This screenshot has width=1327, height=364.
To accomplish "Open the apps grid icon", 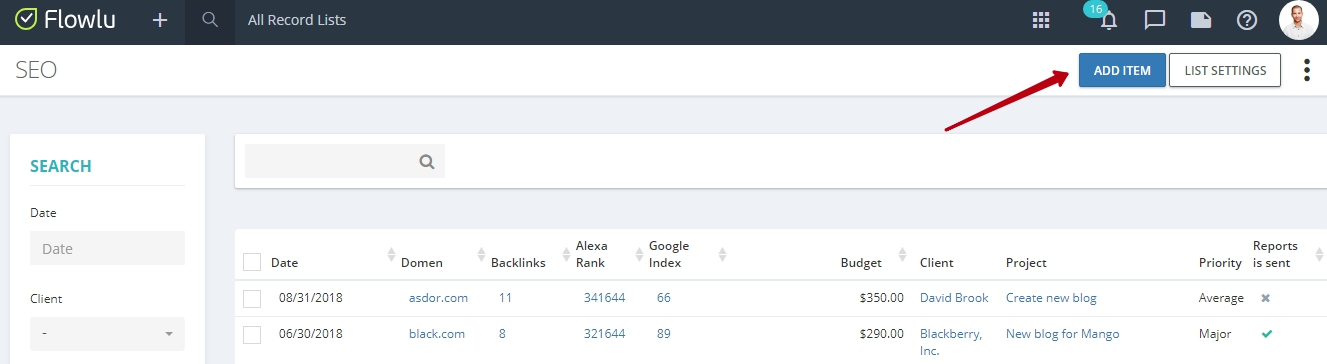I will [1041, 20].
